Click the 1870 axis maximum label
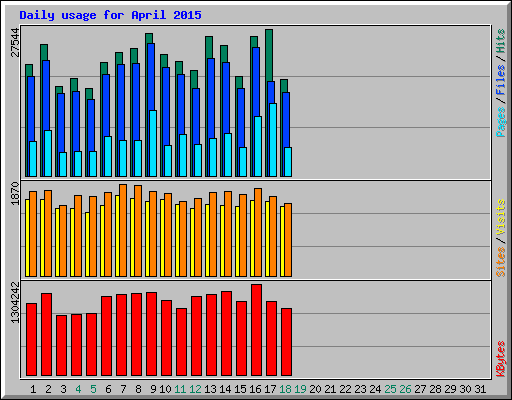This screenshot has width=512, height=400. pyautogui.click(x=16, y=193)
